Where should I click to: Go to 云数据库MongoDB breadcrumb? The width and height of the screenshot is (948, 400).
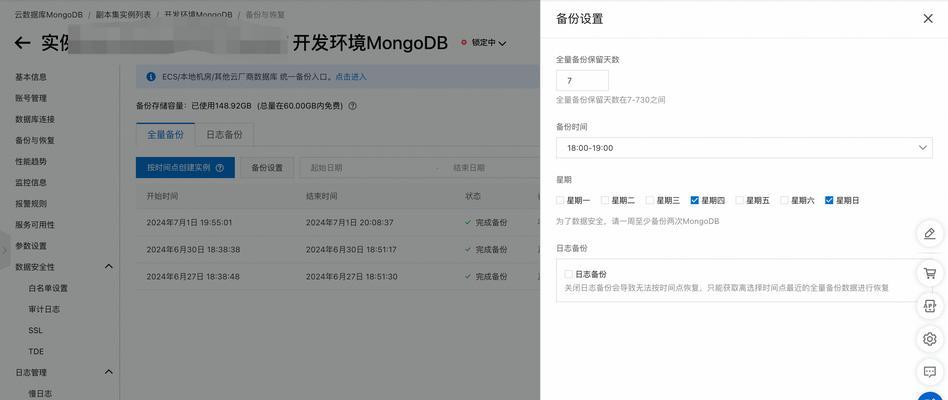point(49,14)
